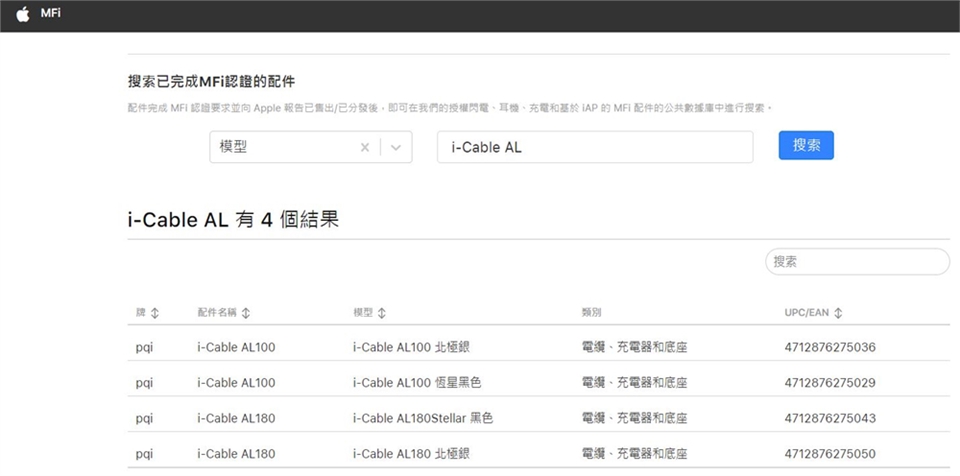Sort by 模型 column sort icon
Image resolution: width=960 pixels, height=476 pixels.
coord(382,313)
